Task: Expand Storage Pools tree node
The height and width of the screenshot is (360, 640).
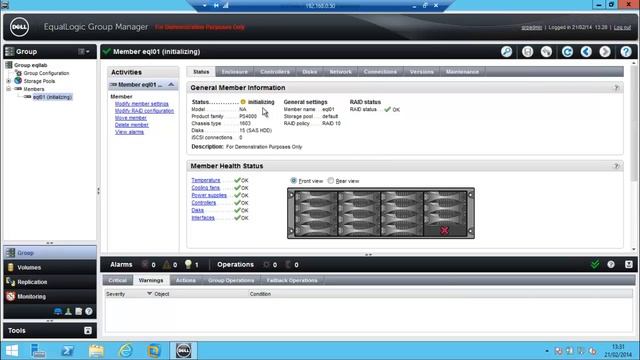Action: 9,81
